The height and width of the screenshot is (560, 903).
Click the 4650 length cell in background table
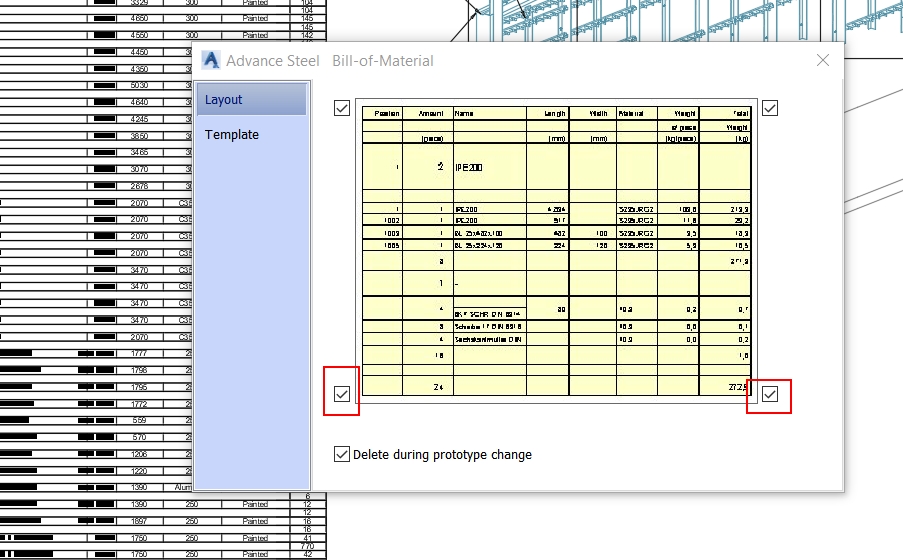coord(139,18)
